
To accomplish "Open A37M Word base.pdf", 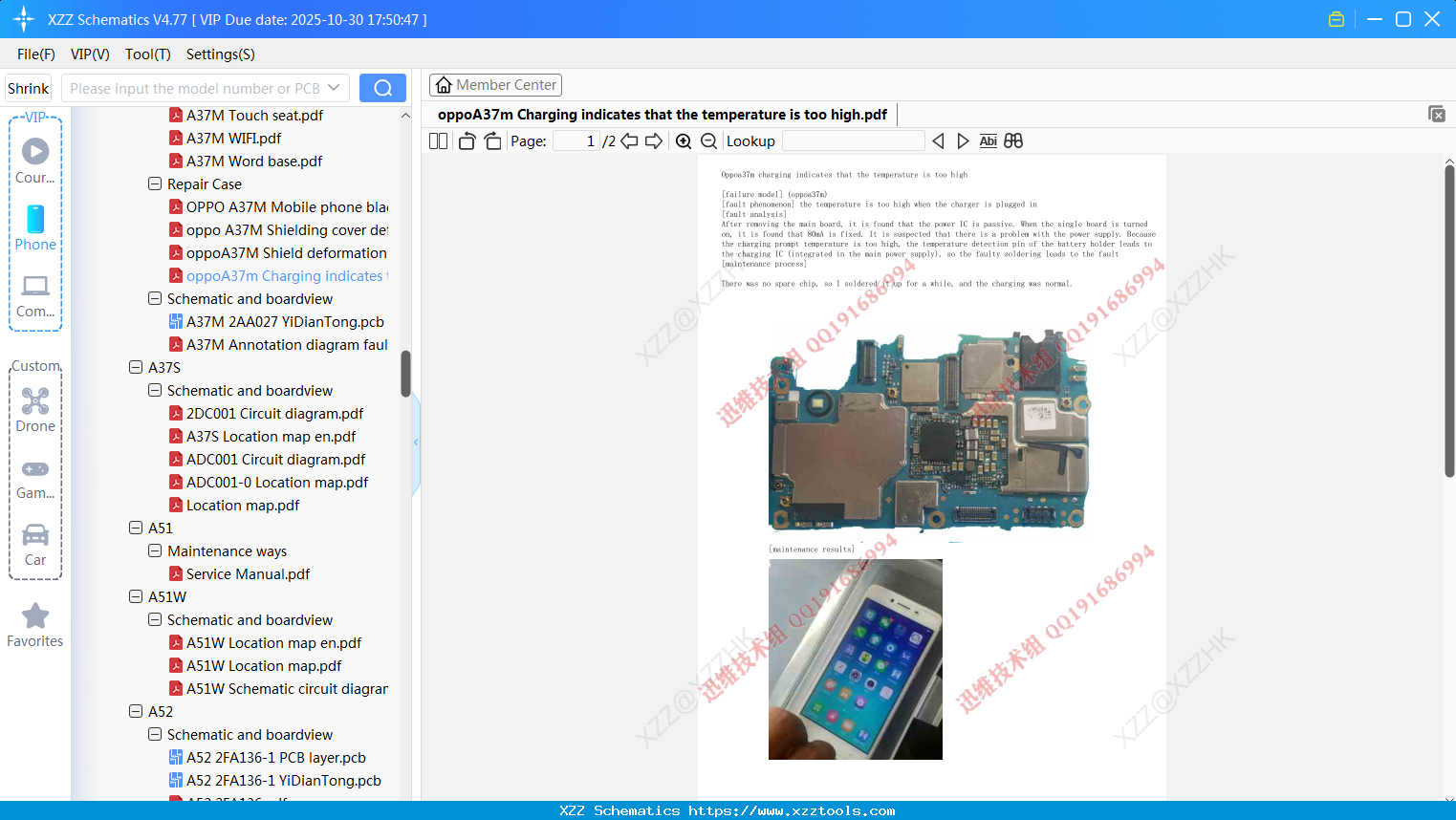I will [246, 162].
